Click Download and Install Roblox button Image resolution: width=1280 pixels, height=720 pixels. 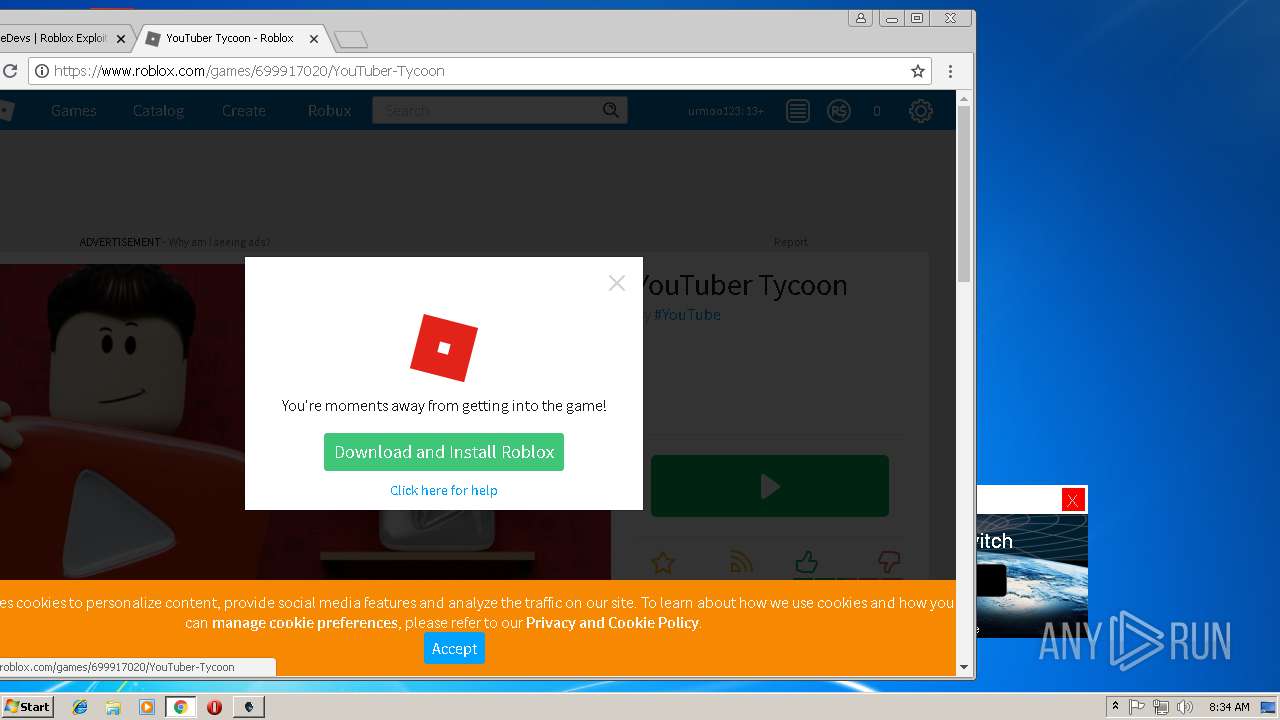pos(444,452)
